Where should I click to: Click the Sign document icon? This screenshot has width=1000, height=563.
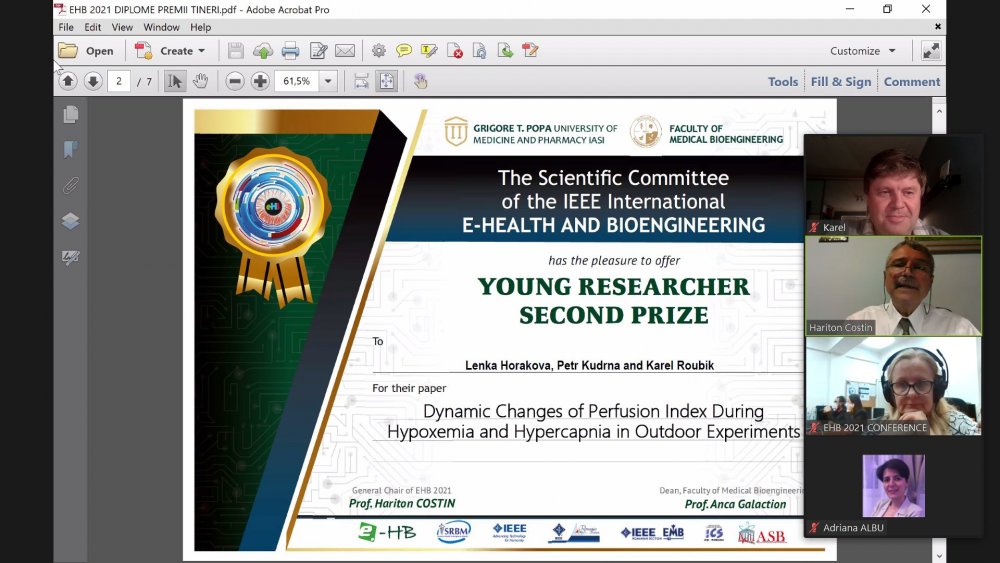click(x=530, y=50)
